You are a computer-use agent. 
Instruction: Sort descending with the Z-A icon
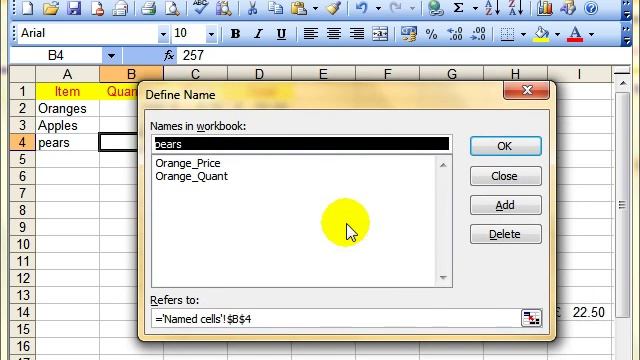tap(516, 8)
